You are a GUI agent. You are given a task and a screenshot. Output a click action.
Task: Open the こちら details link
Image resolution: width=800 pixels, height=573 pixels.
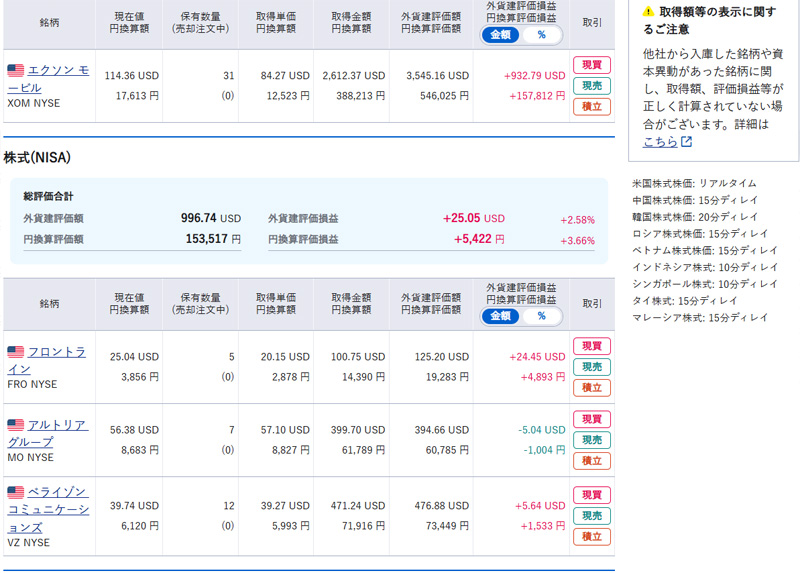tap(660, 142)
